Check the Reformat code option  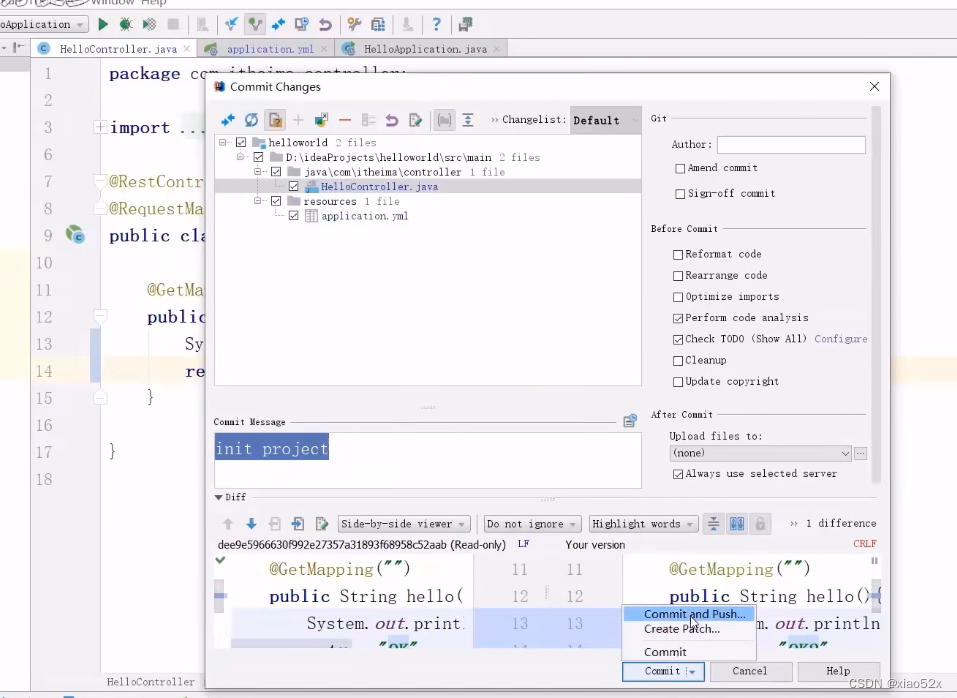(677, 254)
